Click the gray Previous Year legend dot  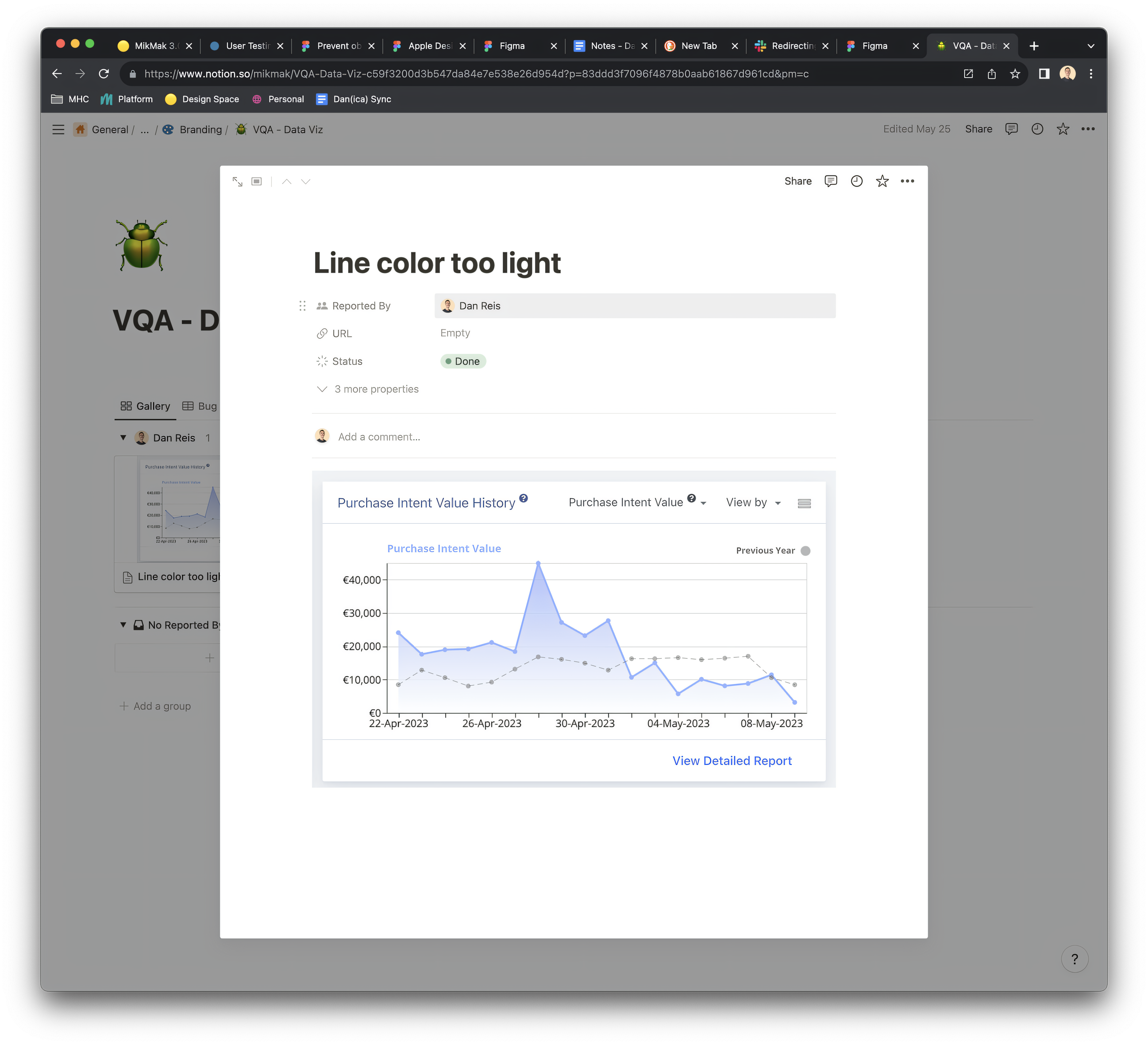(x=806, y=550)
